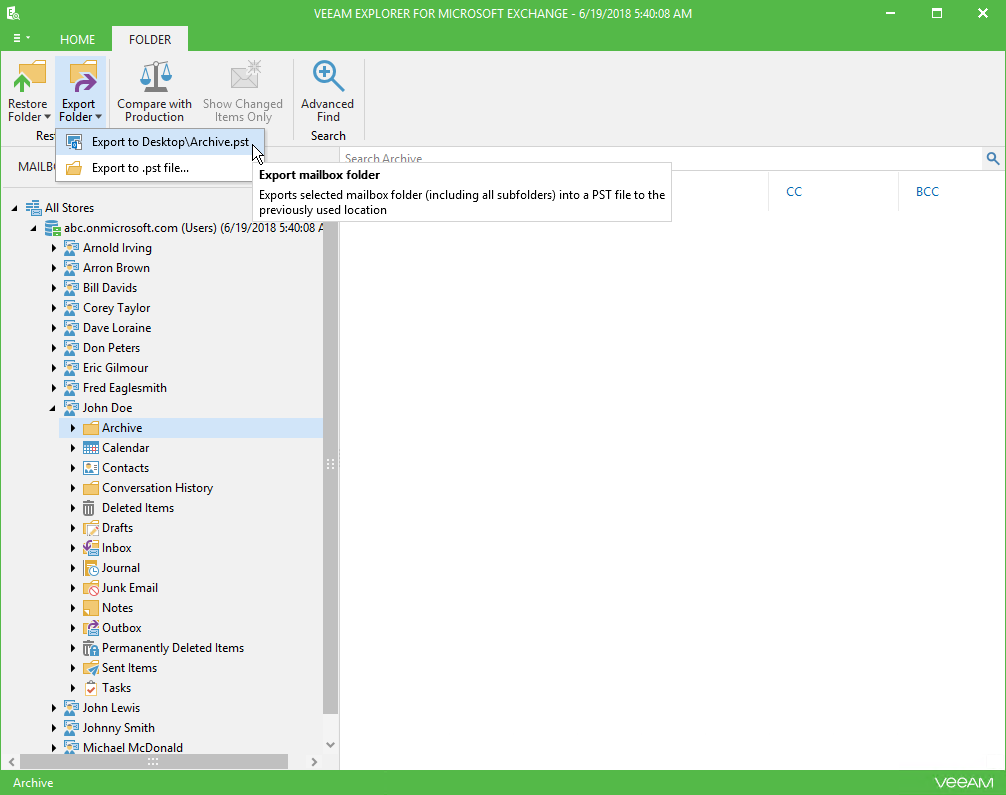The image size is (1006, 795).
Task: Expand the Calendar folder subtree
Action: point(73,448)
